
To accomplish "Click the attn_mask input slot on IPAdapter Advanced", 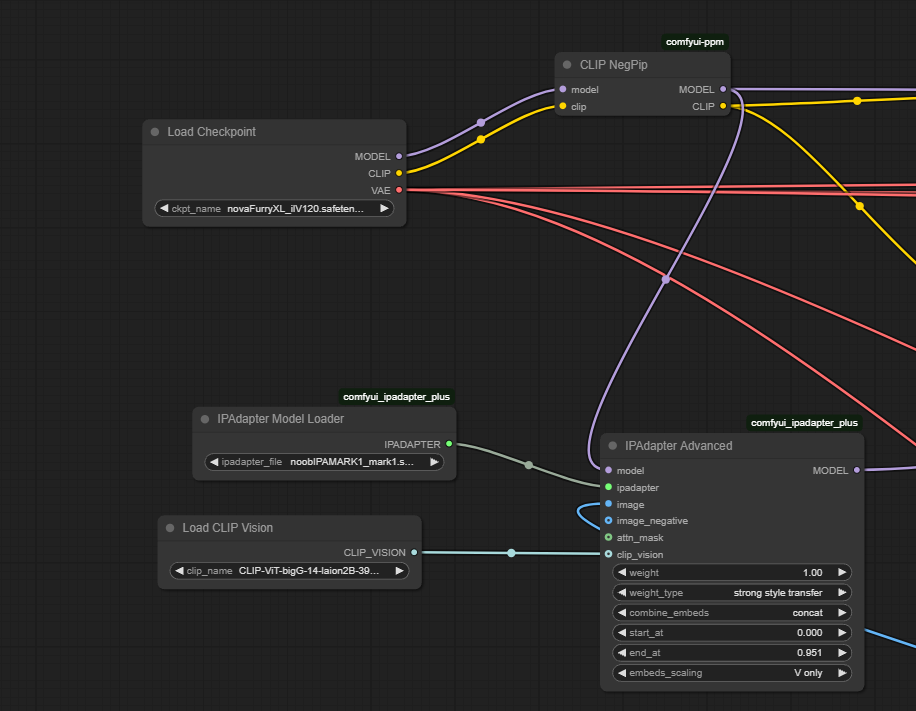I will (608, 537).
